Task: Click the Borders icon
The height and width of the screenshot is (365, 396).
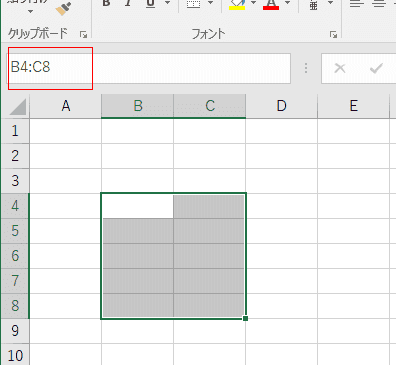Action: 194,4
